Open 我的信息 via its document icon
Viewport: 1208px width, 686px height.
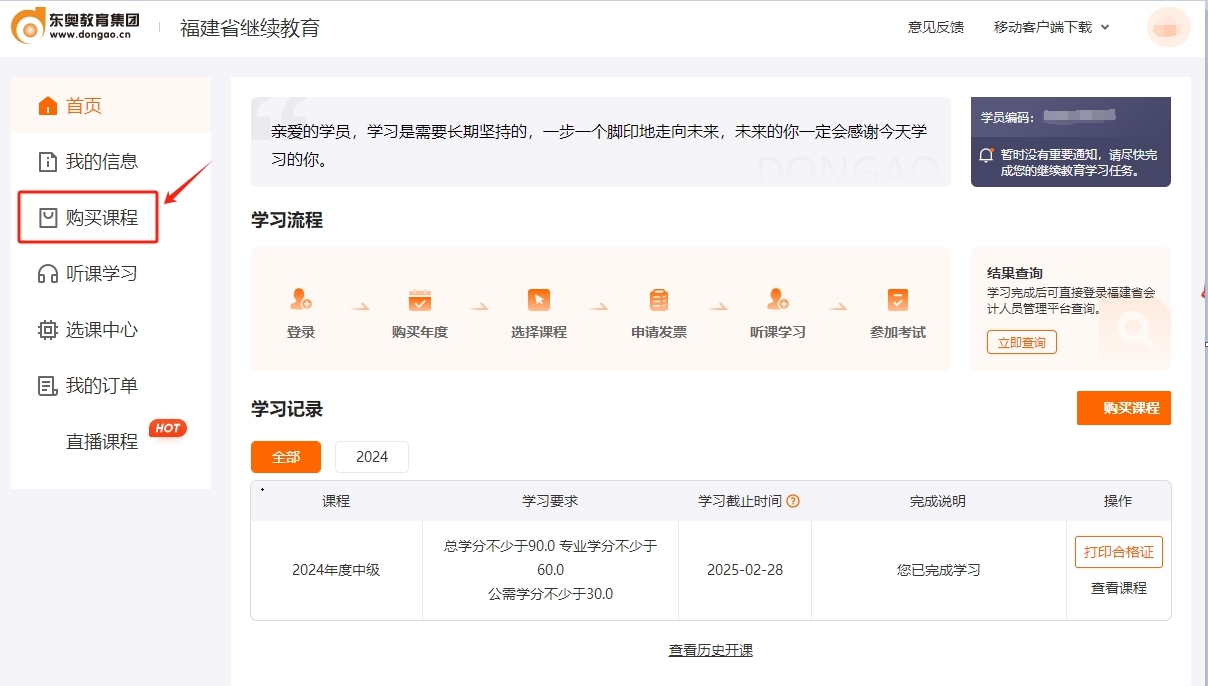(x=47, y=161)
